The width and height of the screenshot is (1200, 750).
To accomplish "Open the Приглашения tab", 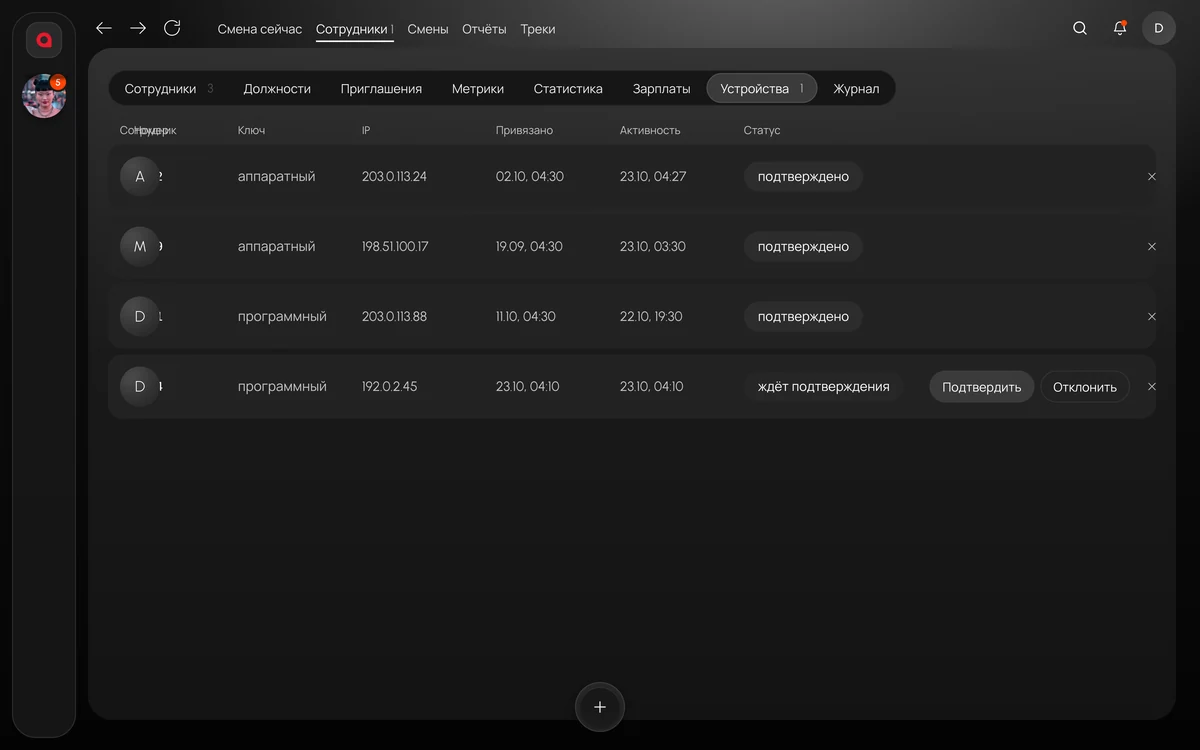I will [x=381, y=88].
